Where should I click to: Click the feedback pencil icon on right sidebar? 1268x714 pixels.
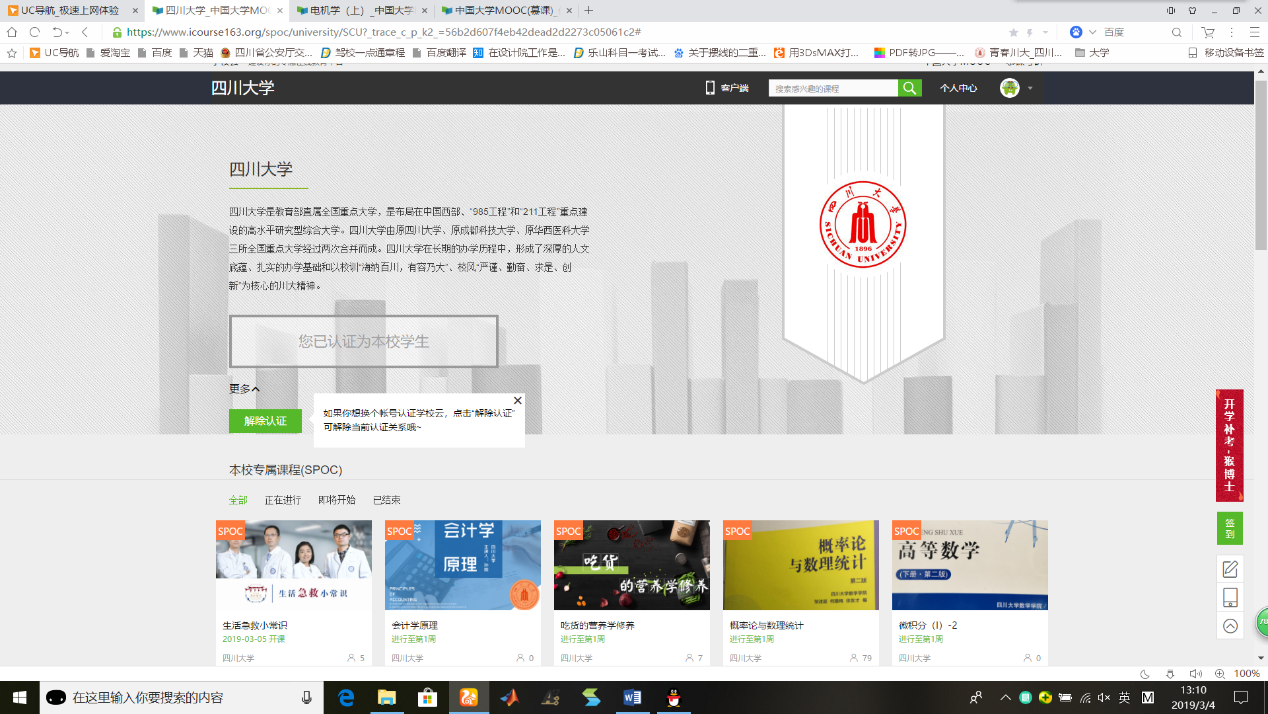click(x=1230, y=569)
